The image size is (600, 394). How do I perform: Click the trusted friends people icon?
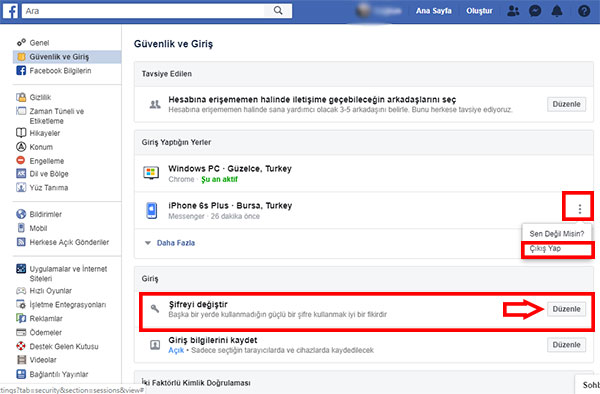point(155,104)
